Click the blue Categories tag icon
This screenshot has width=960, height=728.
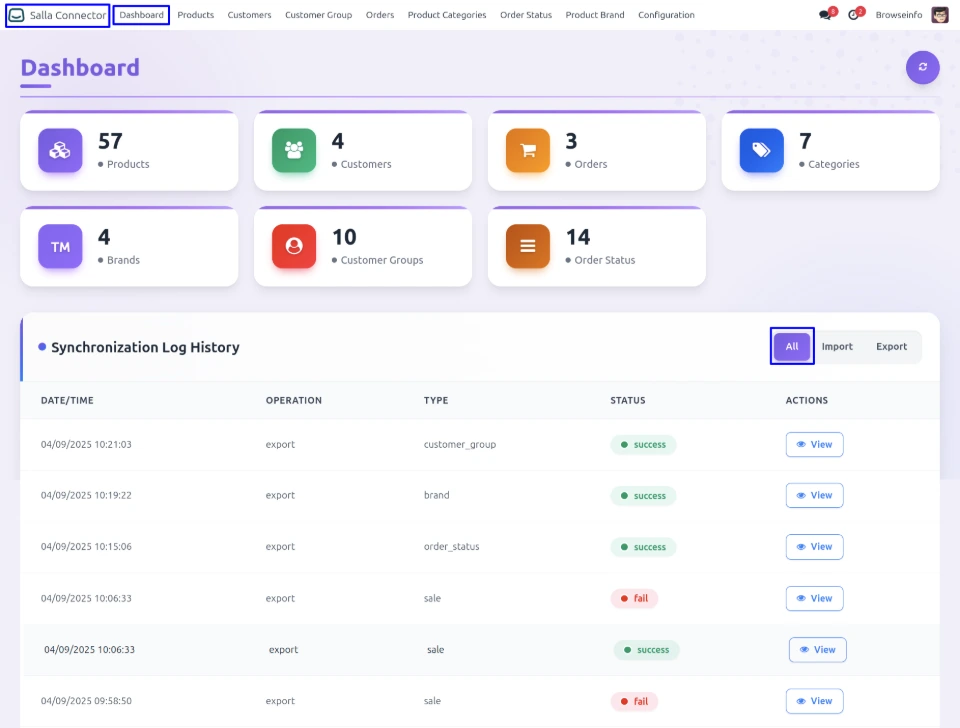(762, 150)
